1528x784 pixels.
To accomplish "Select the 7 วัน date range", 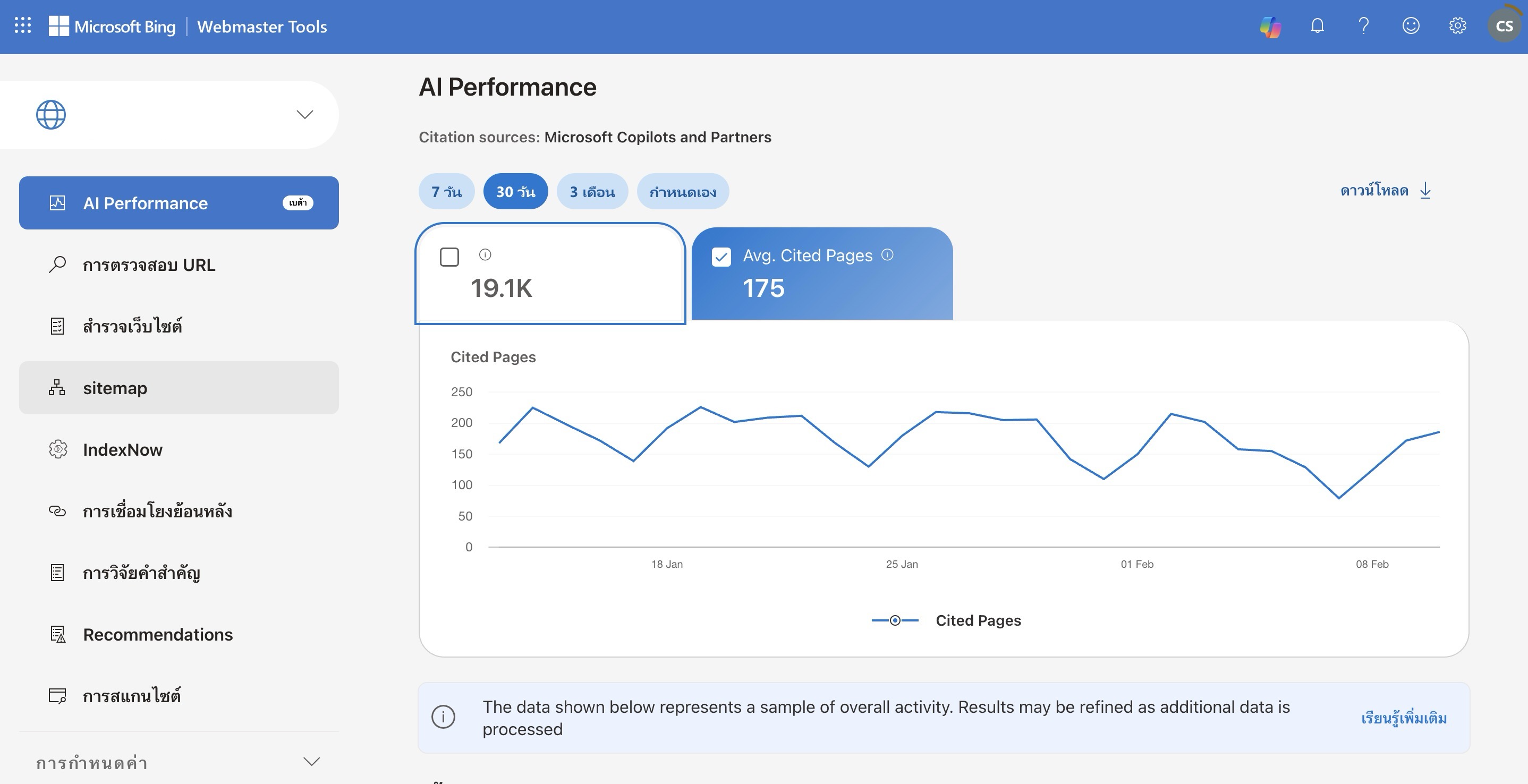I will pyautogui.click(x=446, y=192).
